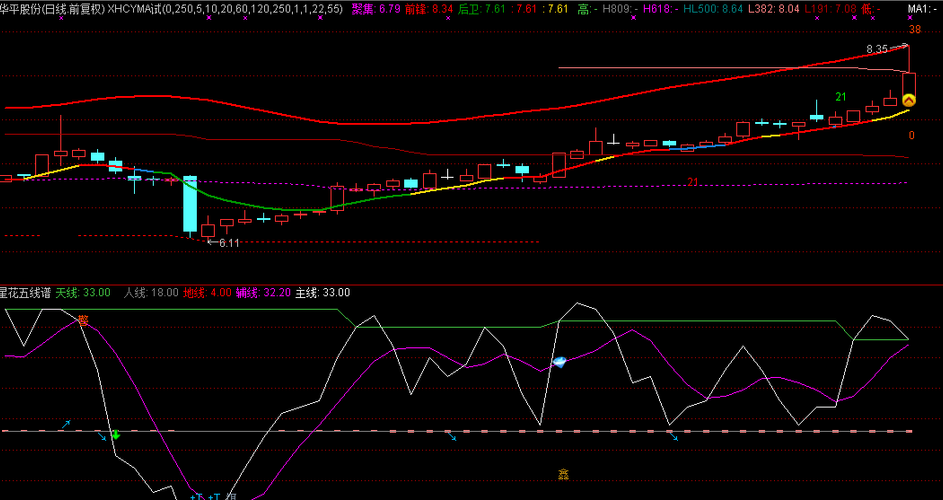
Task: Click the stock title 华平股份(日线,前复权)
Action: coord(52,8)
